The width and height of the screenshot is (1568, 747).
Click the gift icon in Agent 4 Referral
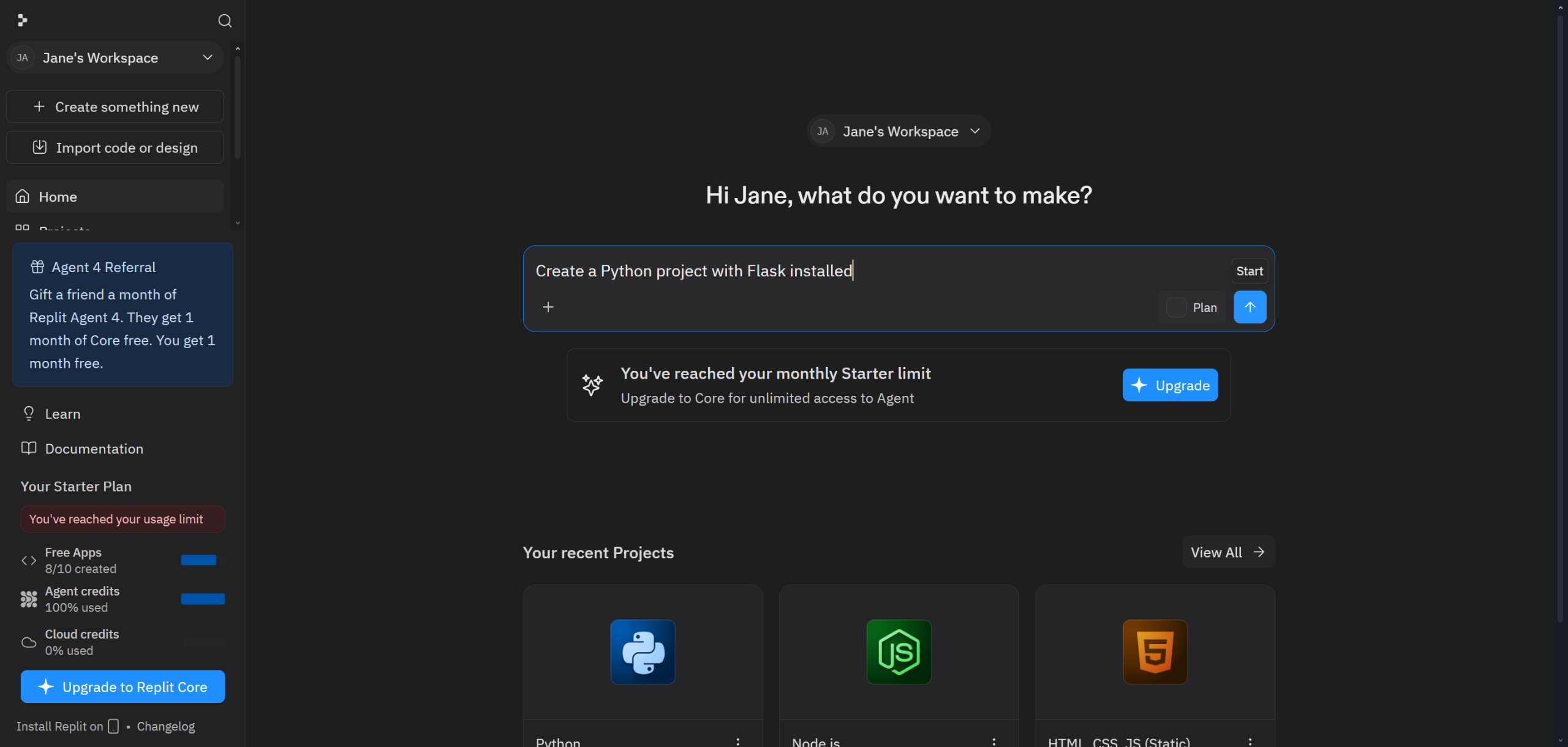pos(37,267)
